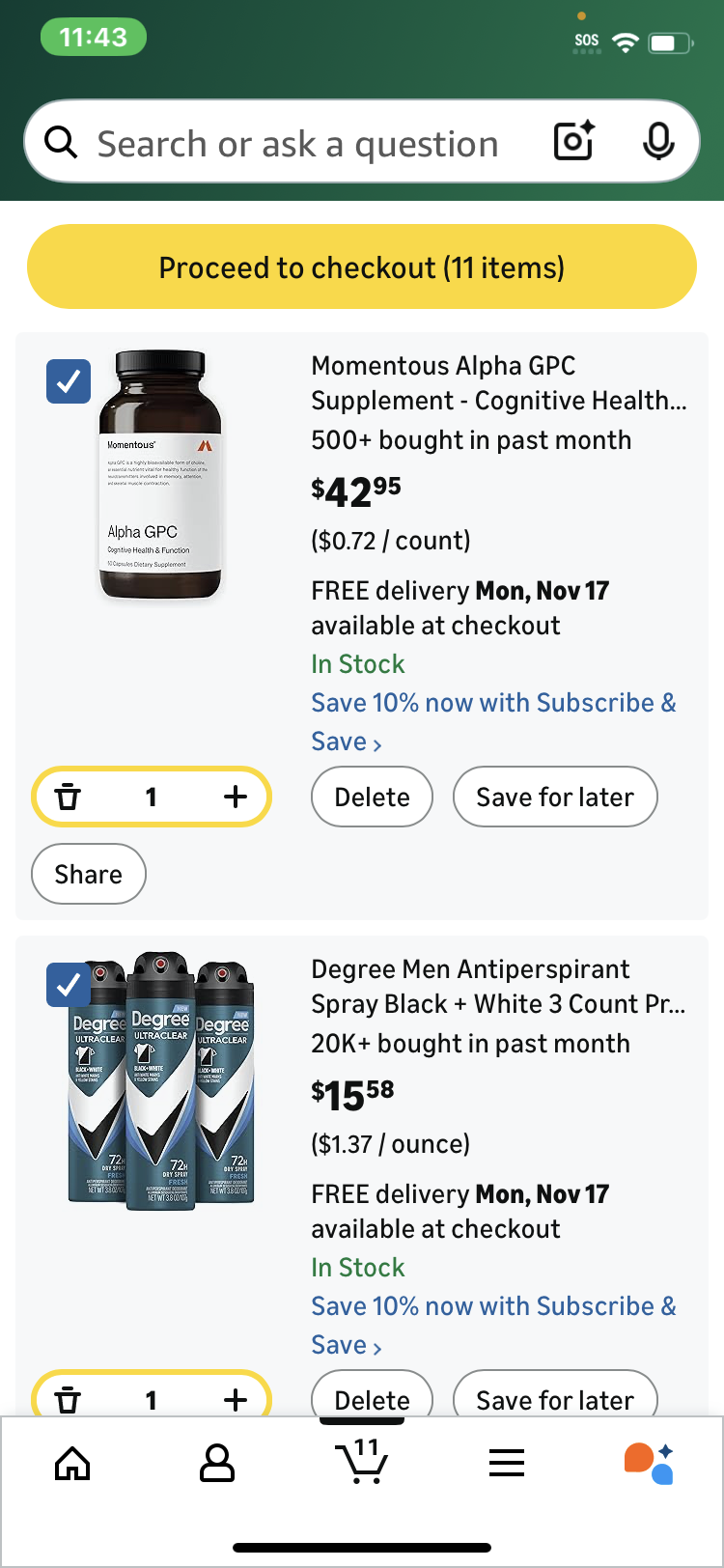Share the Momentous Alpha GPC item
The height and width of the screenshot is (1568, 724).
tap(89, 875)
